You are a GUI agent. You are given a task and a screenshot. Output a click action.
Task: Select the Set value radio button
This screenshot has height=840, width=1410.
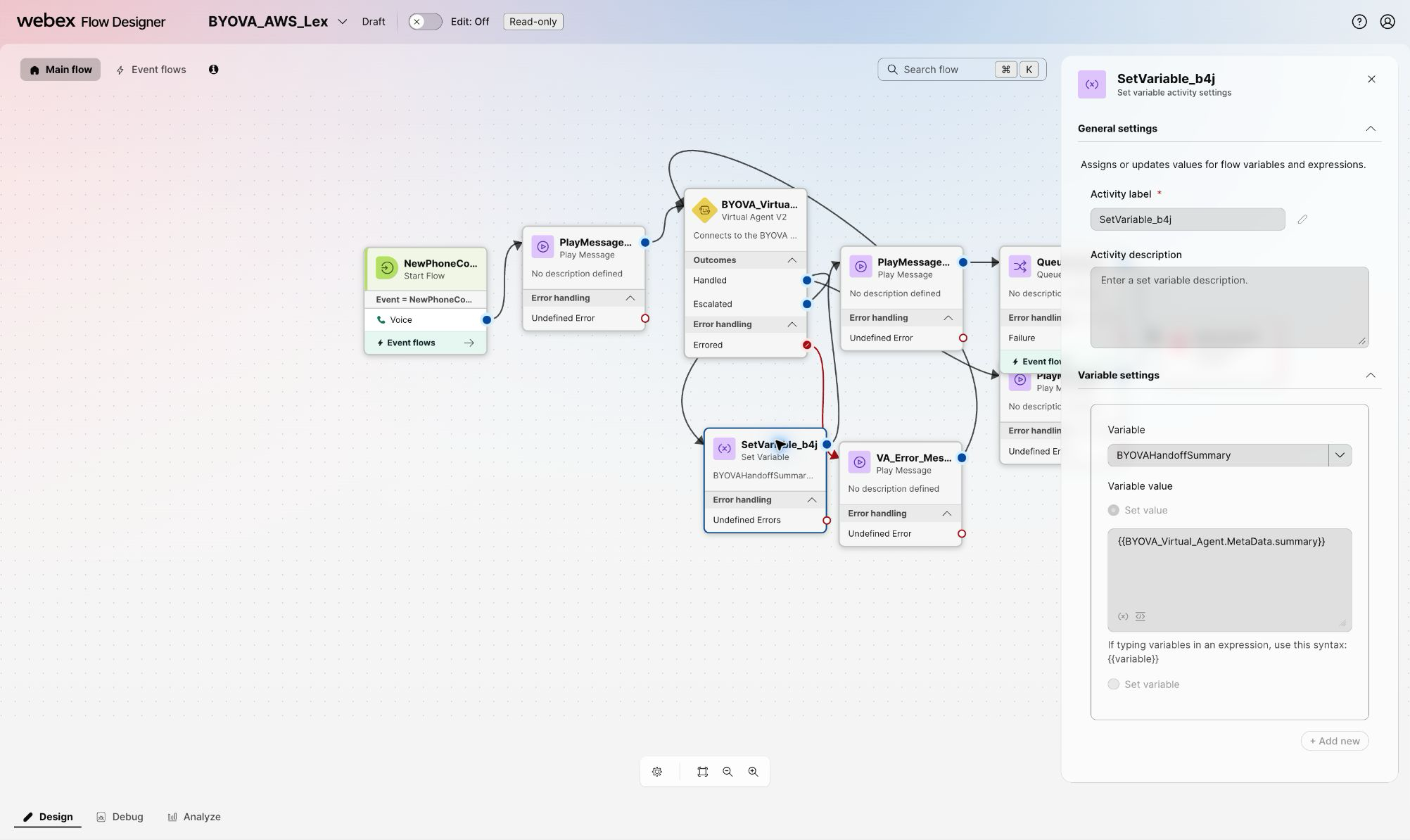1113,511
